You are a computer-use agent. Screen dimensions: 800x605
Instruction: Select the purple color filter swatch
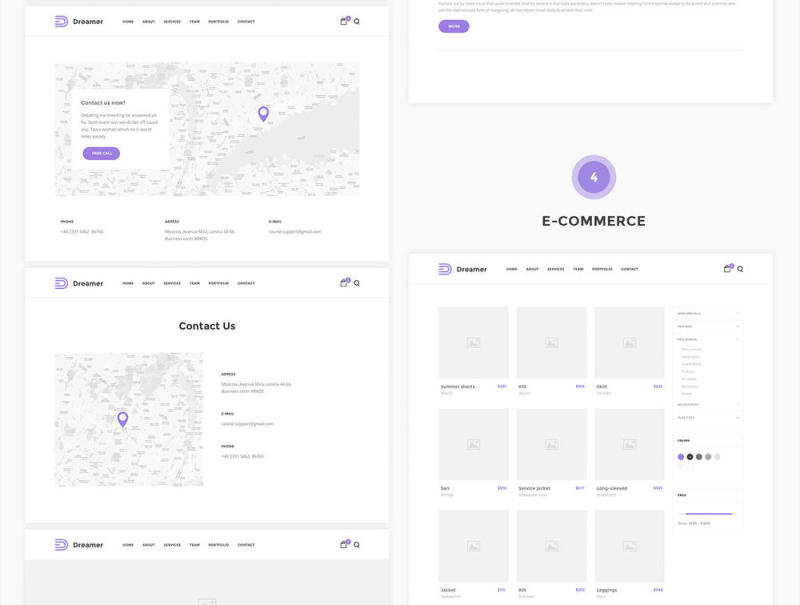(681, 457)
